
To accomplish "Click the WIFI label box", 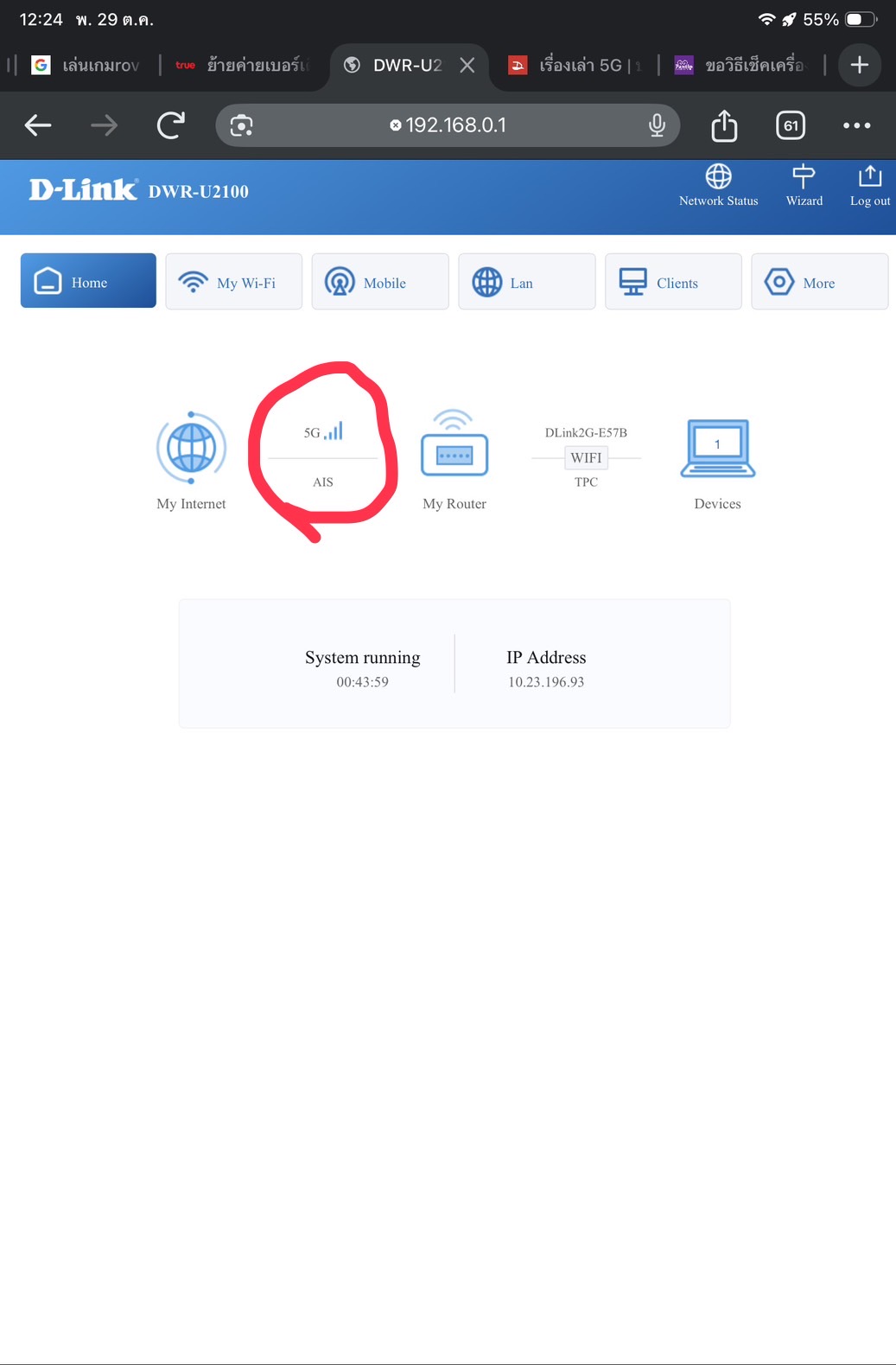I will point(586,457).
